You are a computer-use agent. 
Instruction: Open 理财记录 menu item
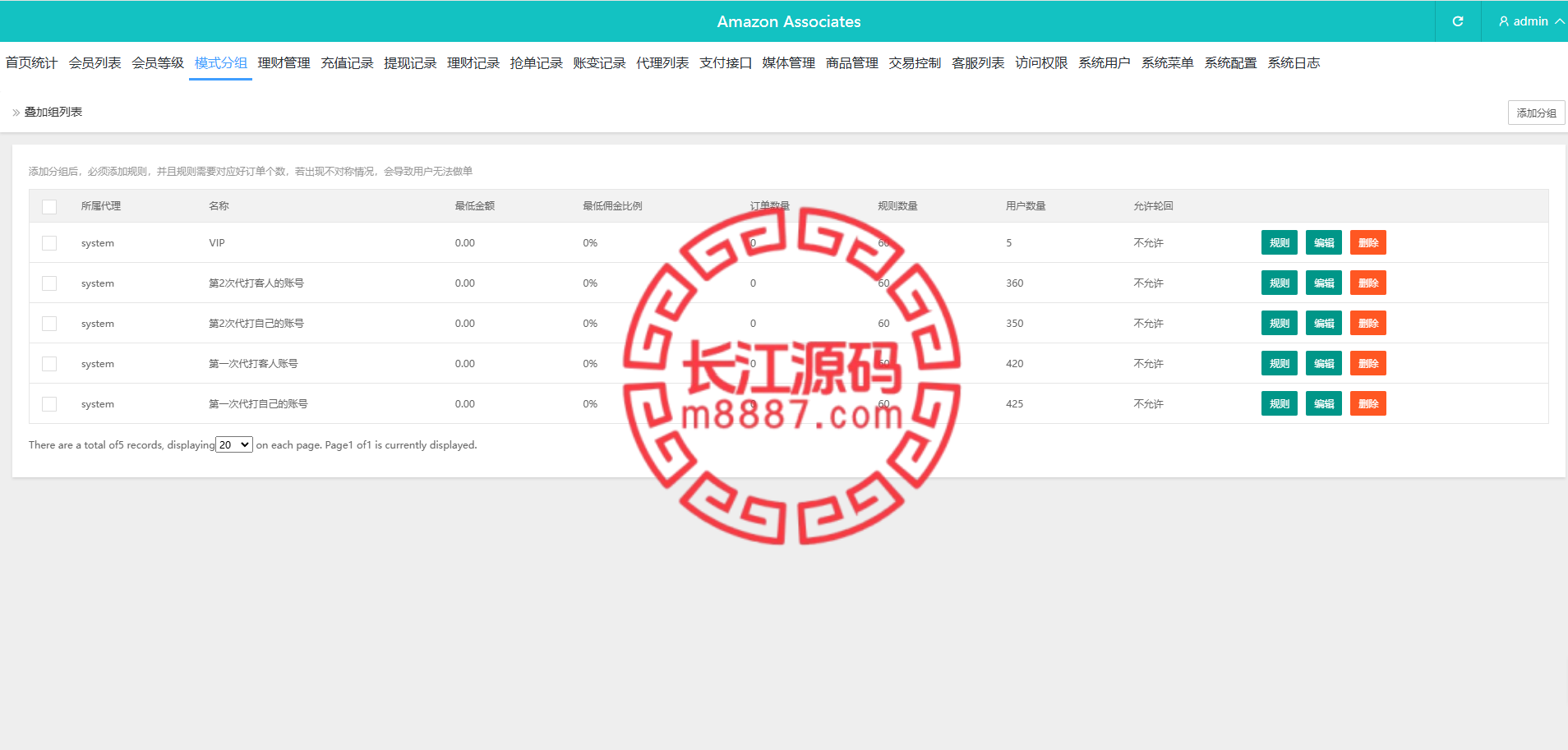473,62
